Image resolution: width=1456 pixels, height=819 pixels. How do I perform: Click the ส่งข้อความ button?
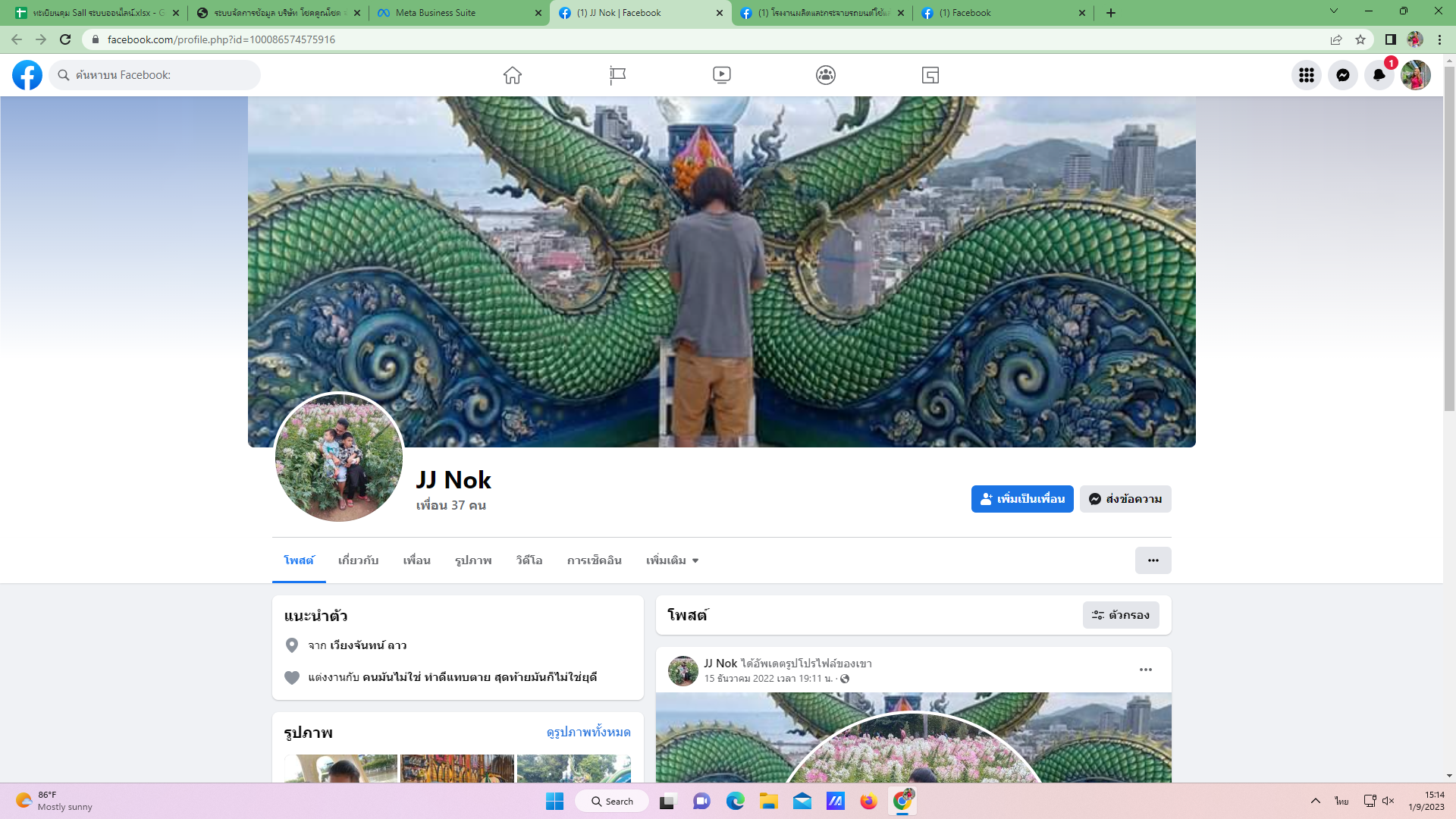[1125, 499]
